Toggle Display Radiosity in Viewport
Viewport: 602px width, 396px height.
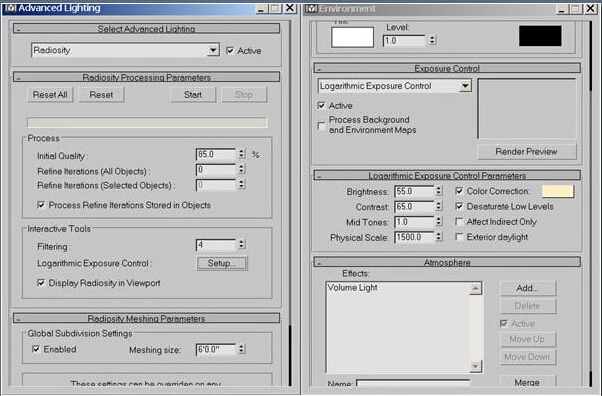click(41, 283)
